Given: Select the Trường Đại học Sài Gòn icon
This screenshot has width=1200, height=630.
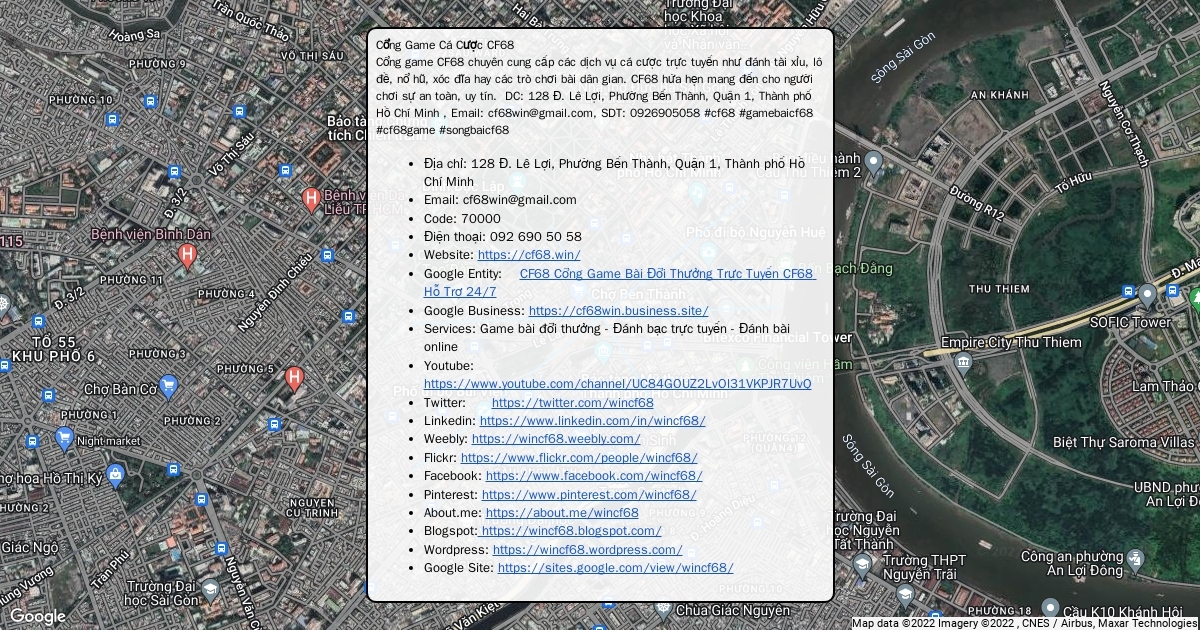Looking at the screenshot, I should point(210,590).
